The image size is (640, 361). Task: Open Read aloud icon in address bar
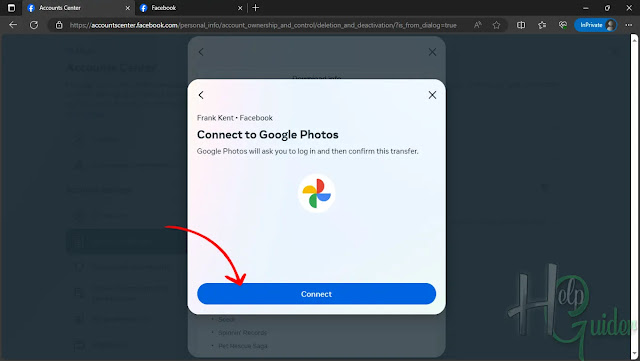[x=478, y=25]
